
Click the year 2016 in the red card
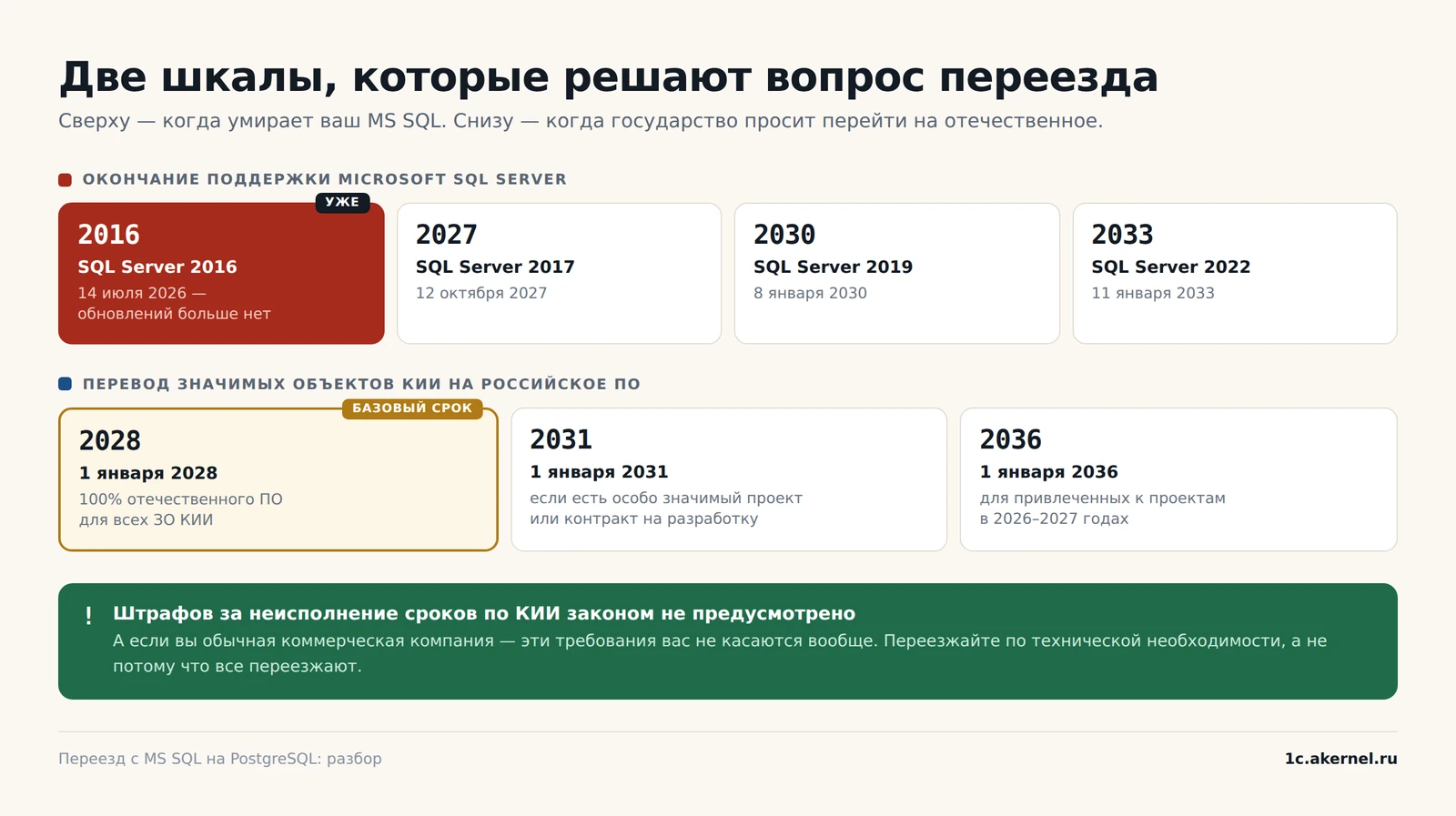[x=108, y=235]
